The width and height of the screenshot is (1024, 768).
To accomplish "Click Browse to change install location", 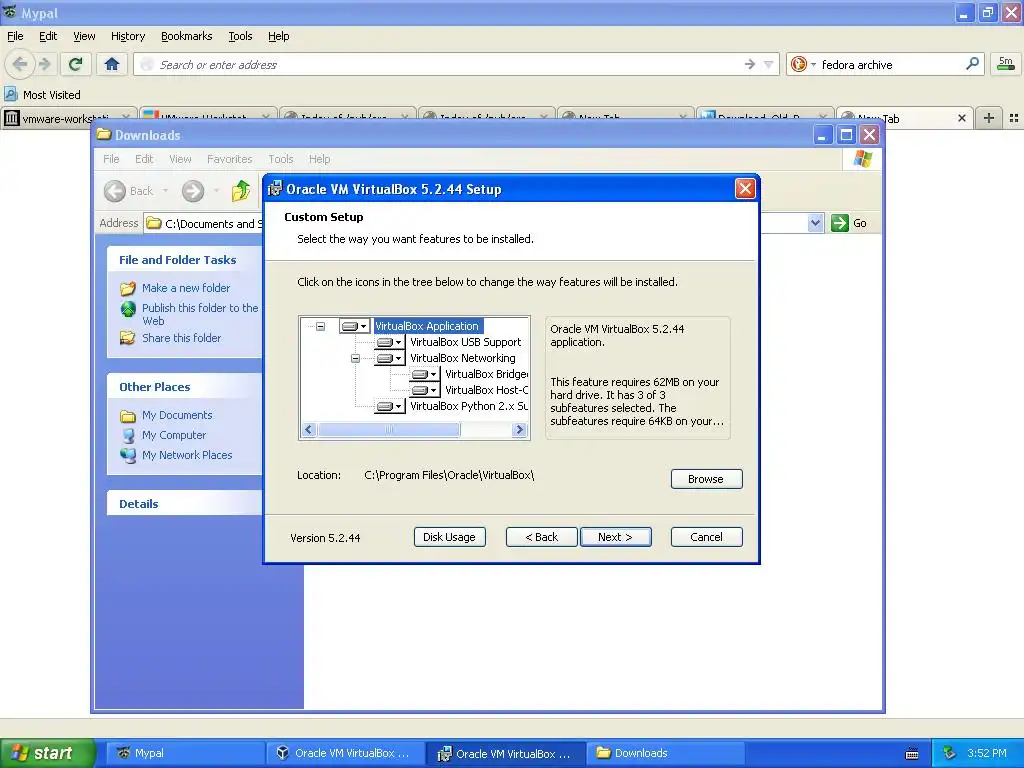I will [x=706, y=479].
